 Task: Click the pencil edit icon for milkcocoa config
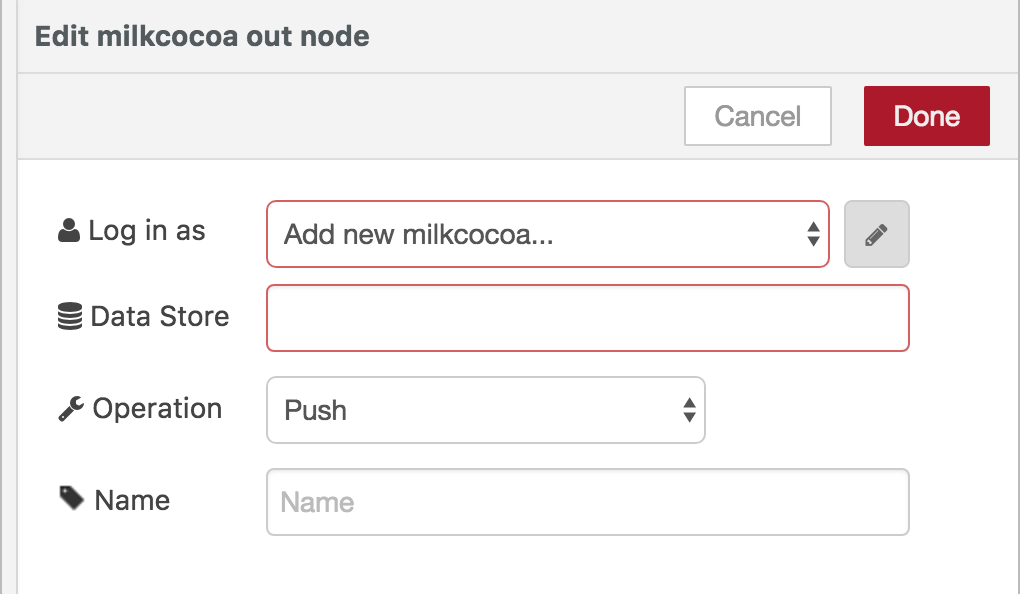point(877,235)
